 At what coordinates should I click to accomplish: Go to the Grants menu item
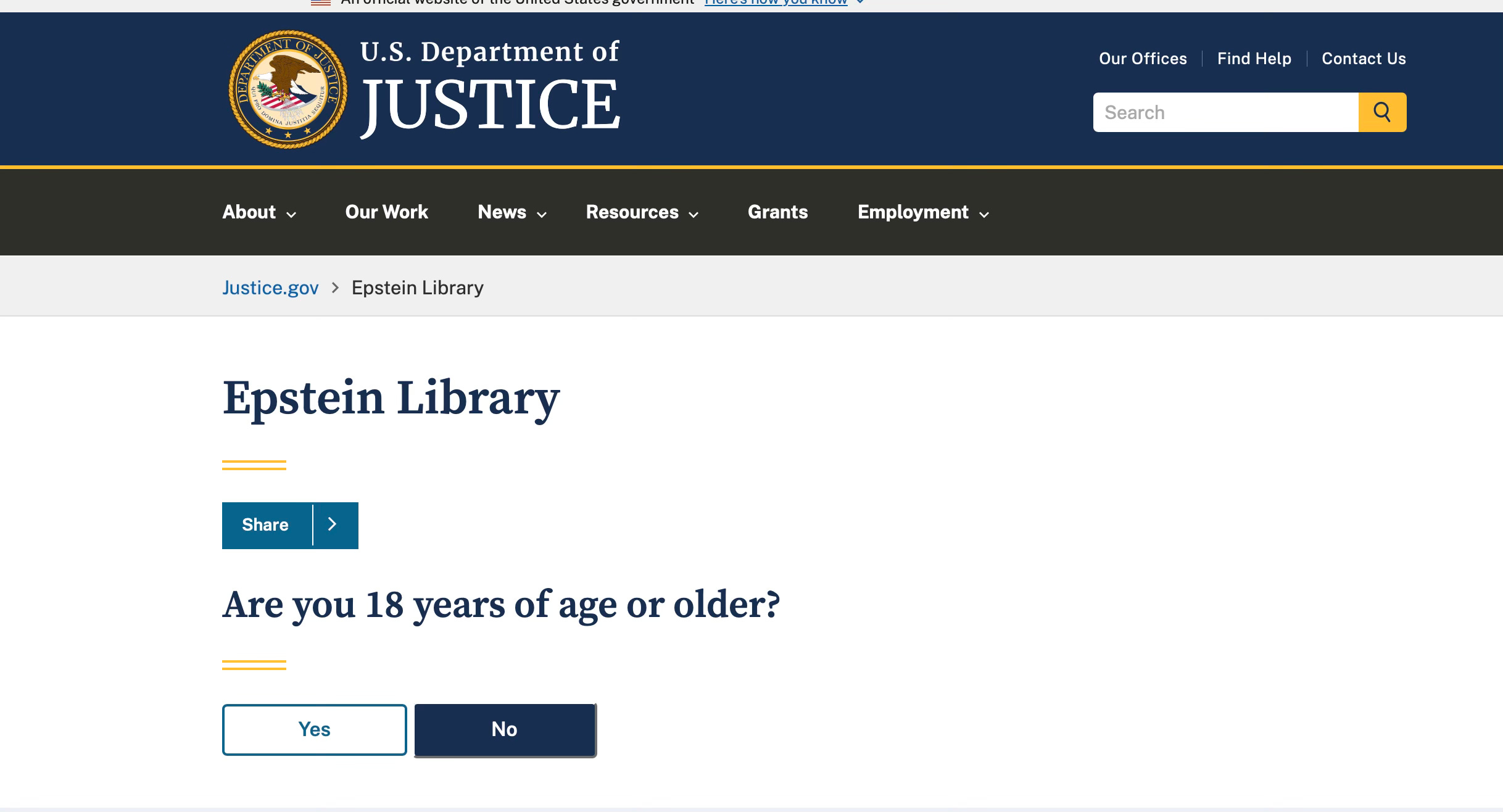pos(777,212)
